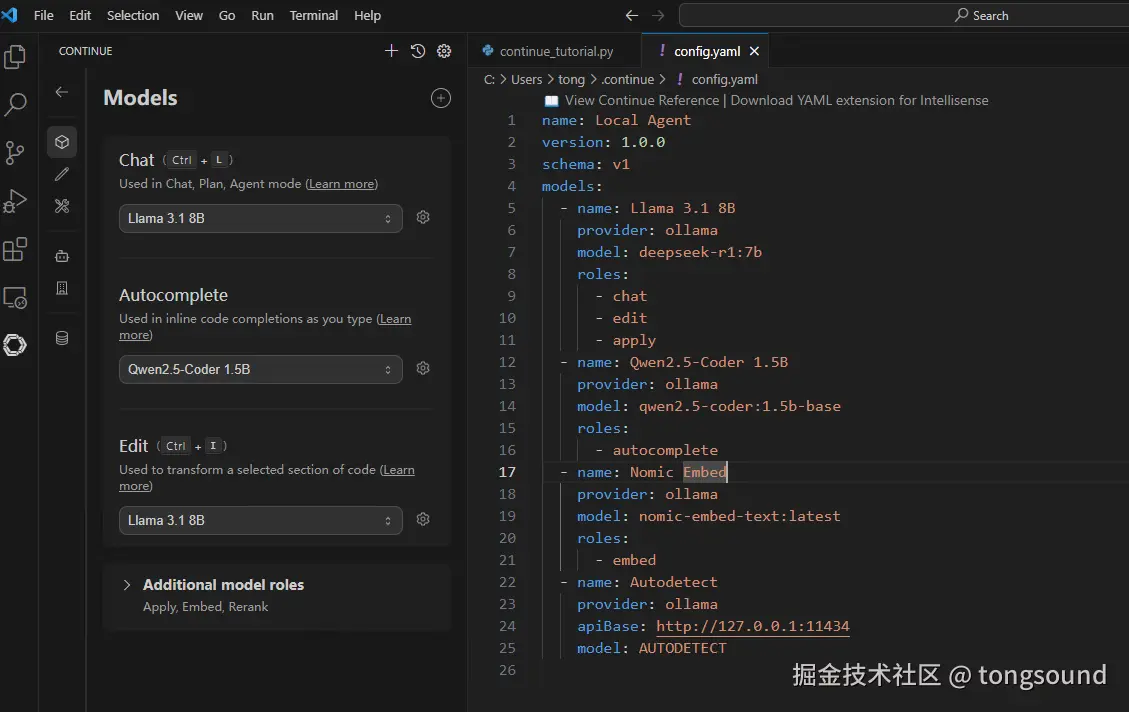This screenshot has width=1129, height=712.
Task: Start a new Continue session with plus icon
Action: [391, 51]
